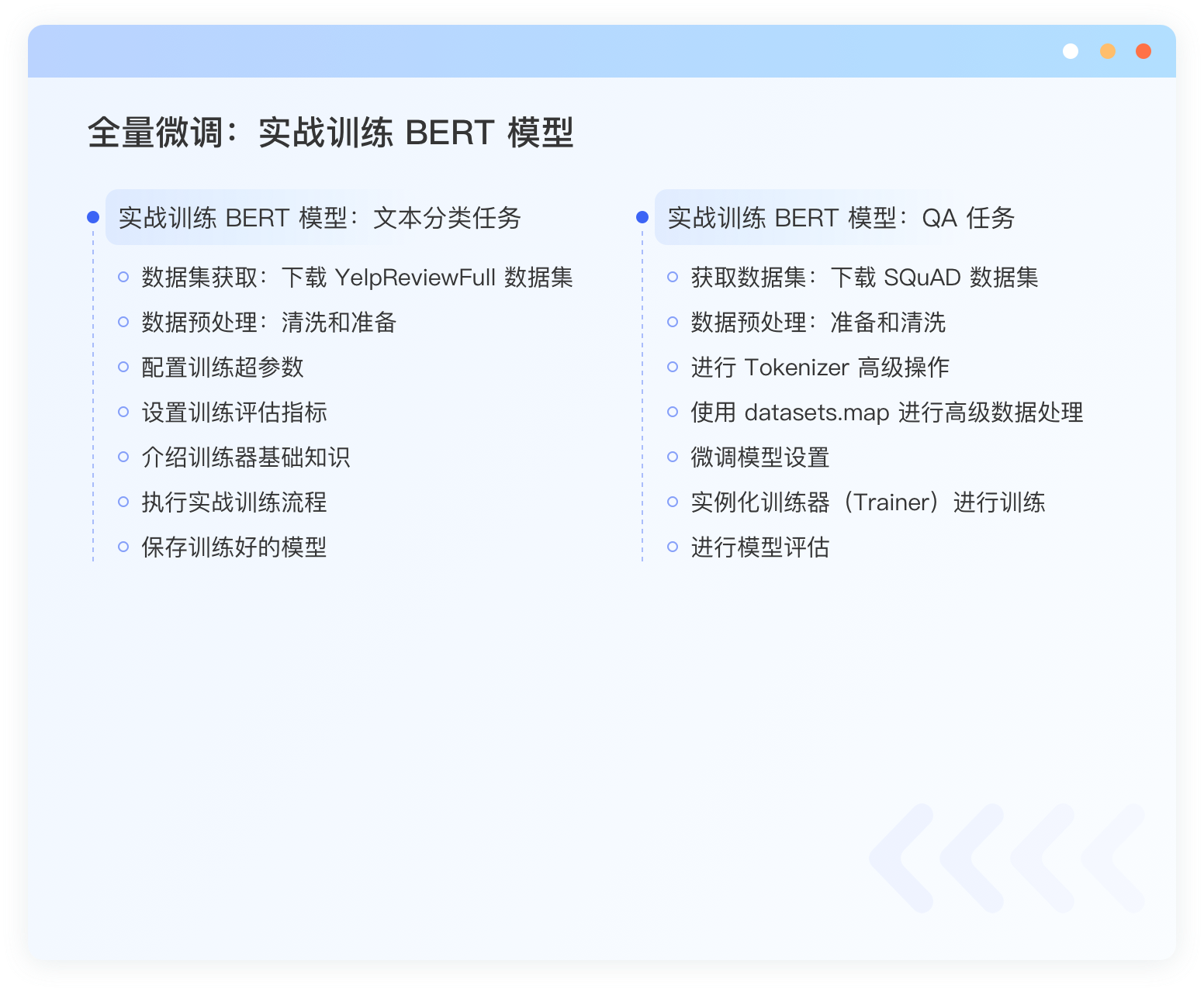The image size is (1204, 991).
Task: Click the red window dot in header
Action: (1143, 51)
